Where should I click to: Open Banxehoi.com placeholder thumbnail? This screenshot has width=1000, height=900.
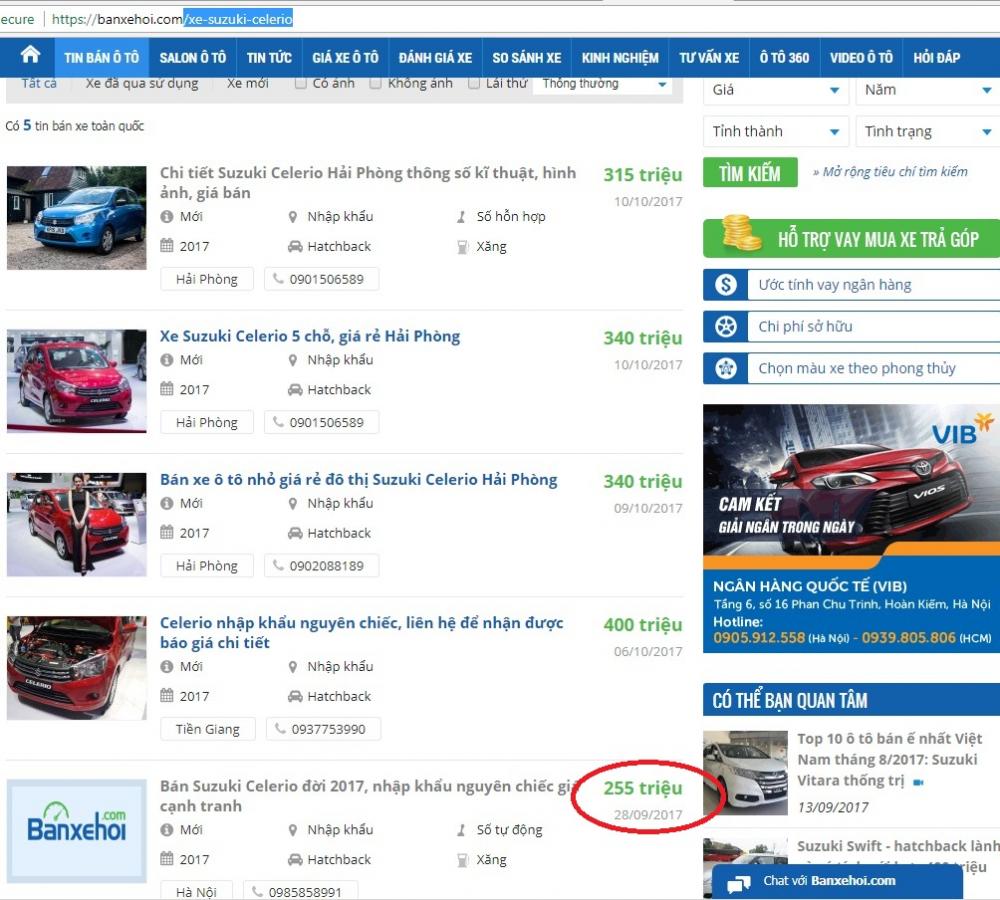[77, 831]
